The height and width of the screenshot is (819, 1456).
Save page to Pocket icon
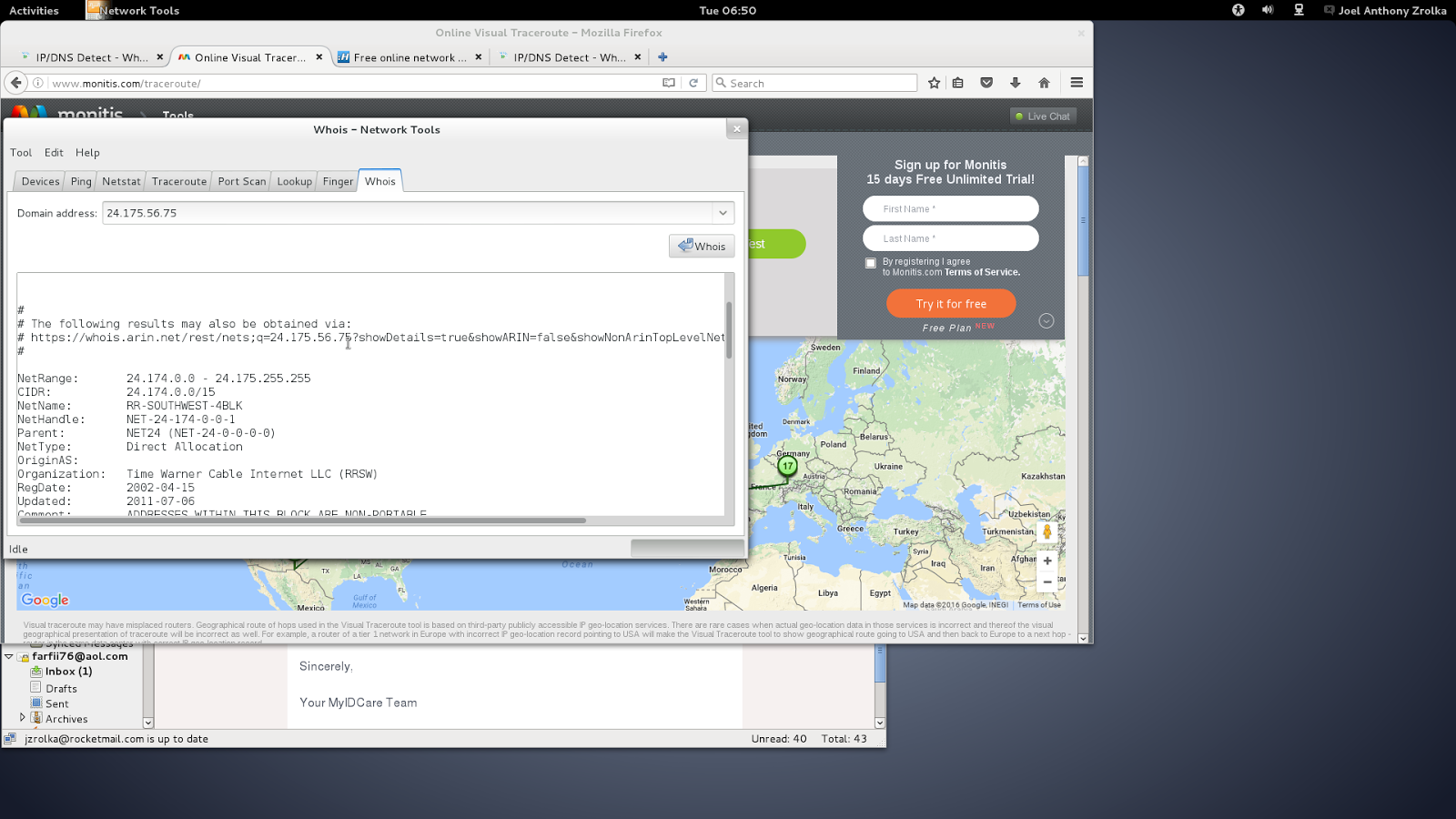coord(986,83)
